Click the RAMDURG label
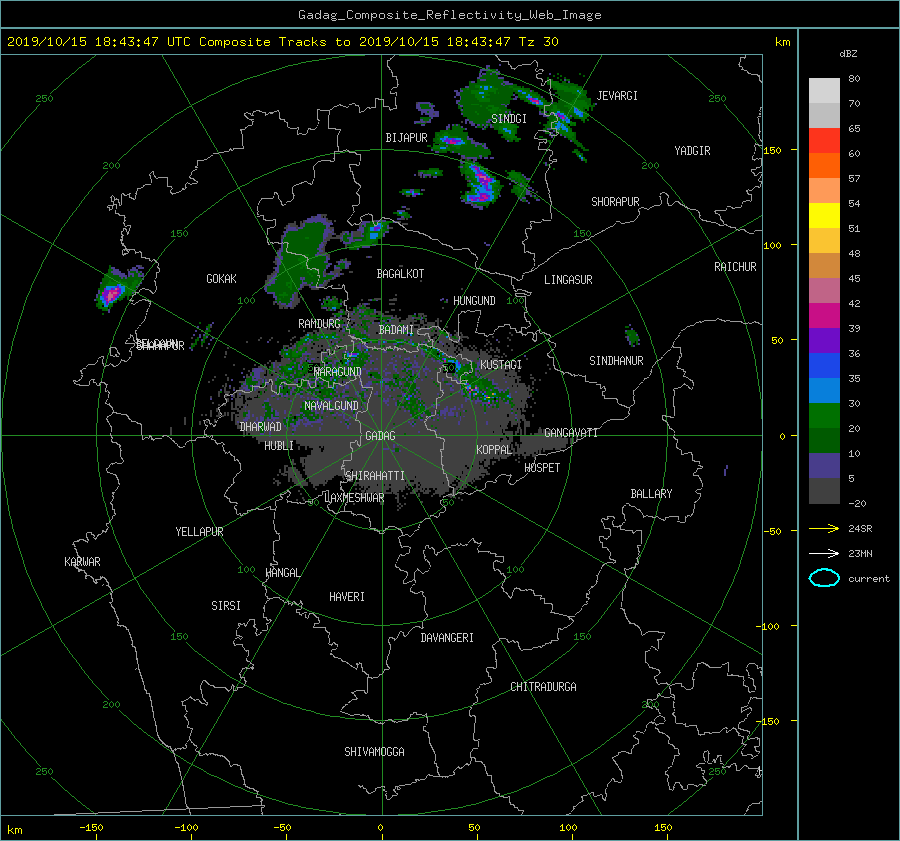The height and width of the screenshot is (841, 900). pyautogui.click(x=319, y=324)
